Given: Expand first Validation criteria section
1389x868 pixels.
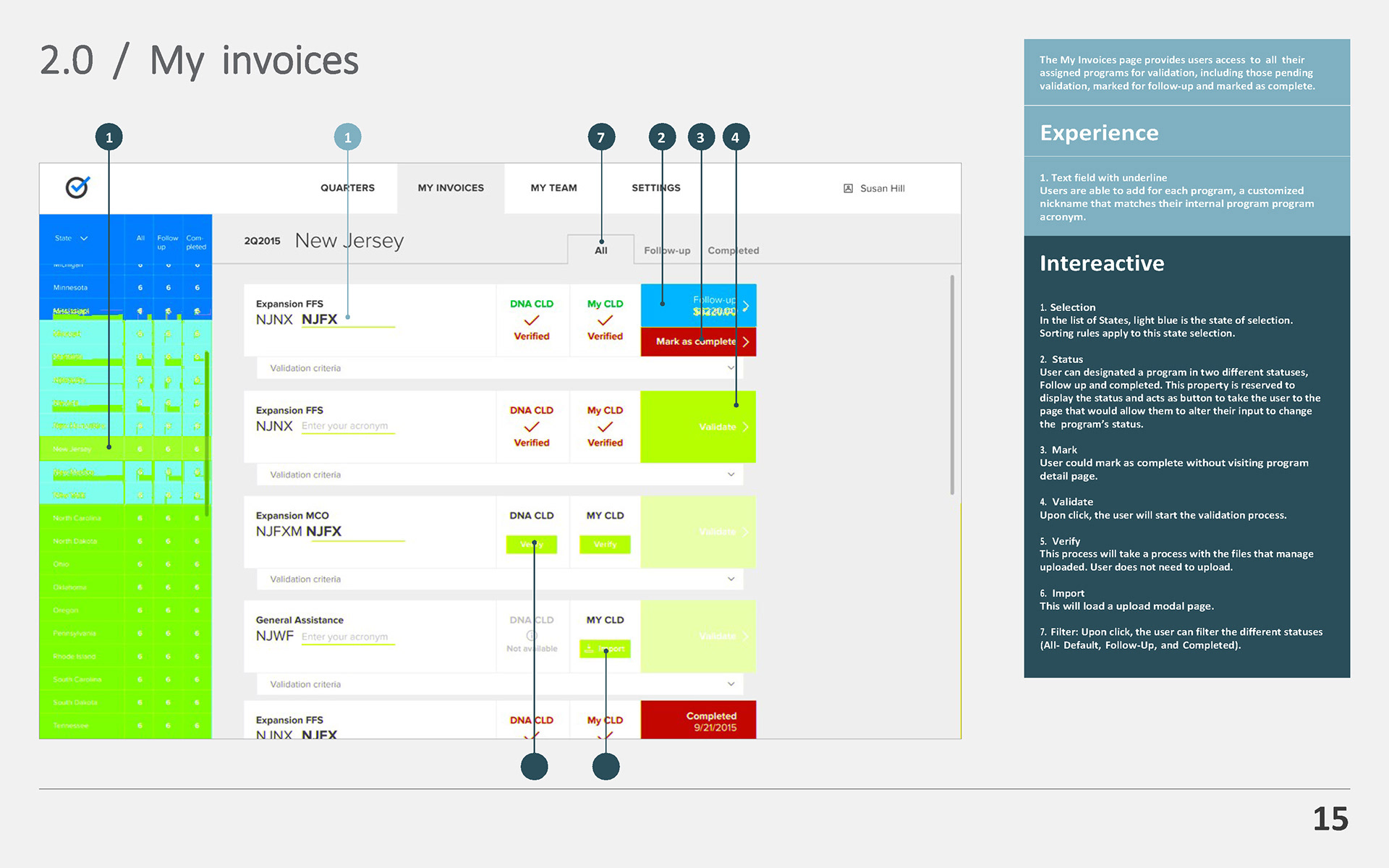Looking at the screenshot, I should click(731, 368).
